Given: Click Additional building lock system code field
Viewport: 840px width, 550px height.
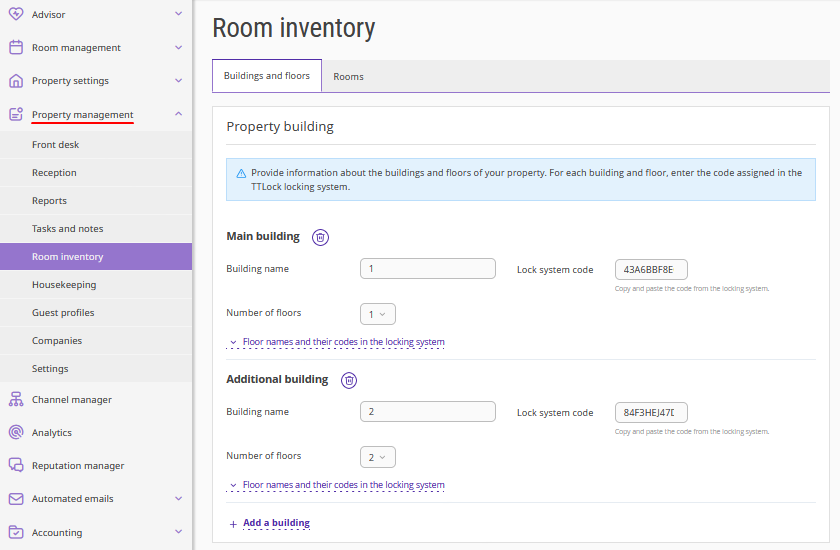Looking at the screenshot, I should point(651,412).
